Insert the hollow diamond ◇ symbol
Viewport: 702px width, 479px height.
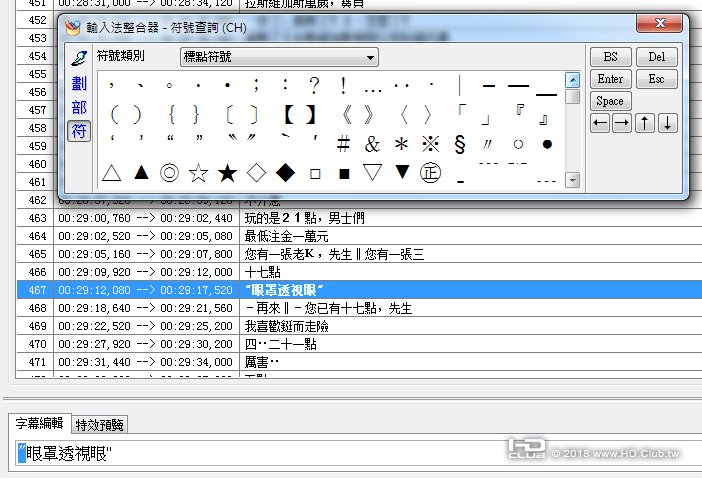(257, 173)
